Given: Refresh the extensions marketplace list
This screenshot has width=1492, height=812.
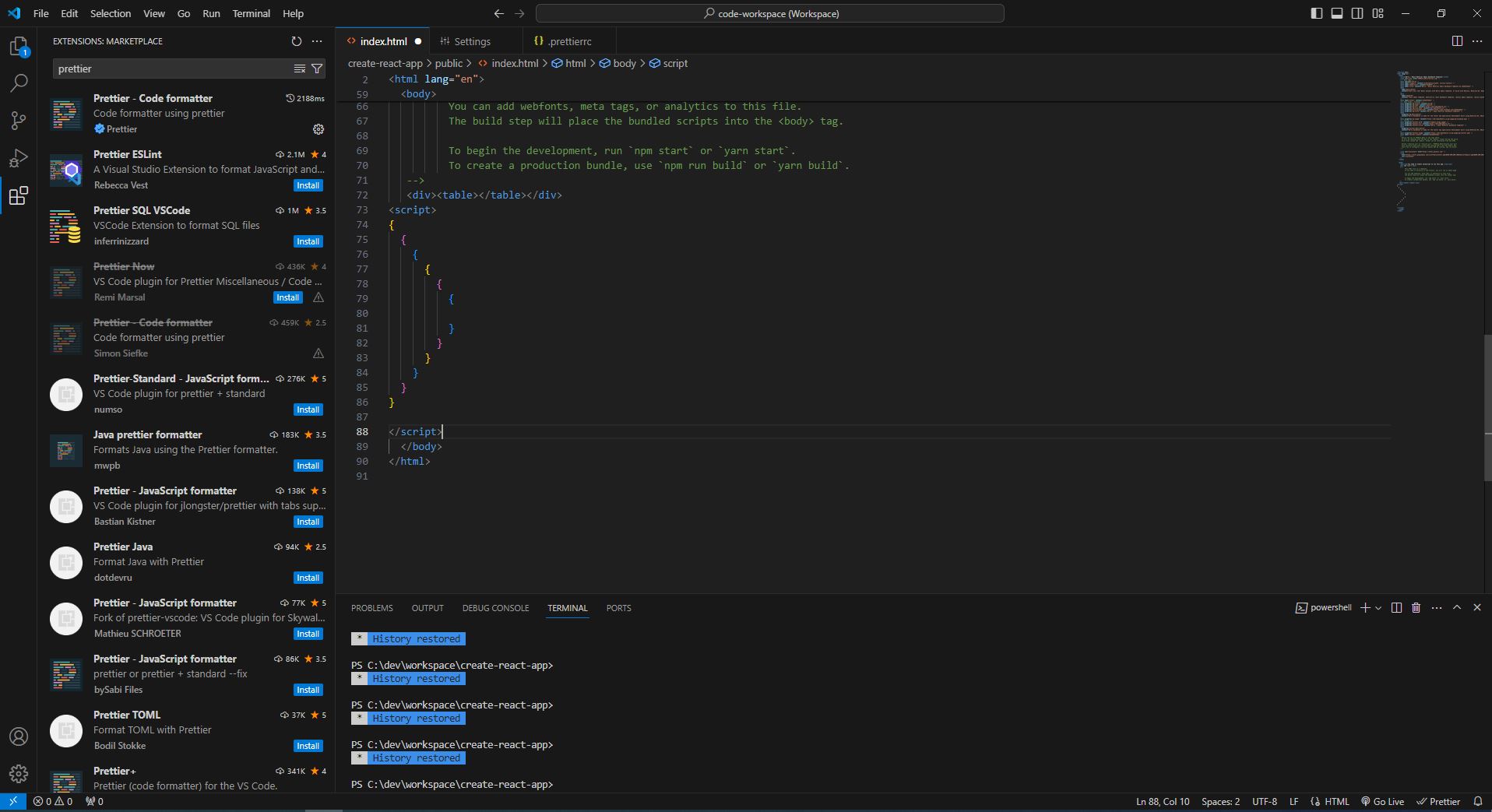Looking at the screenshot, I should (296, 41).
